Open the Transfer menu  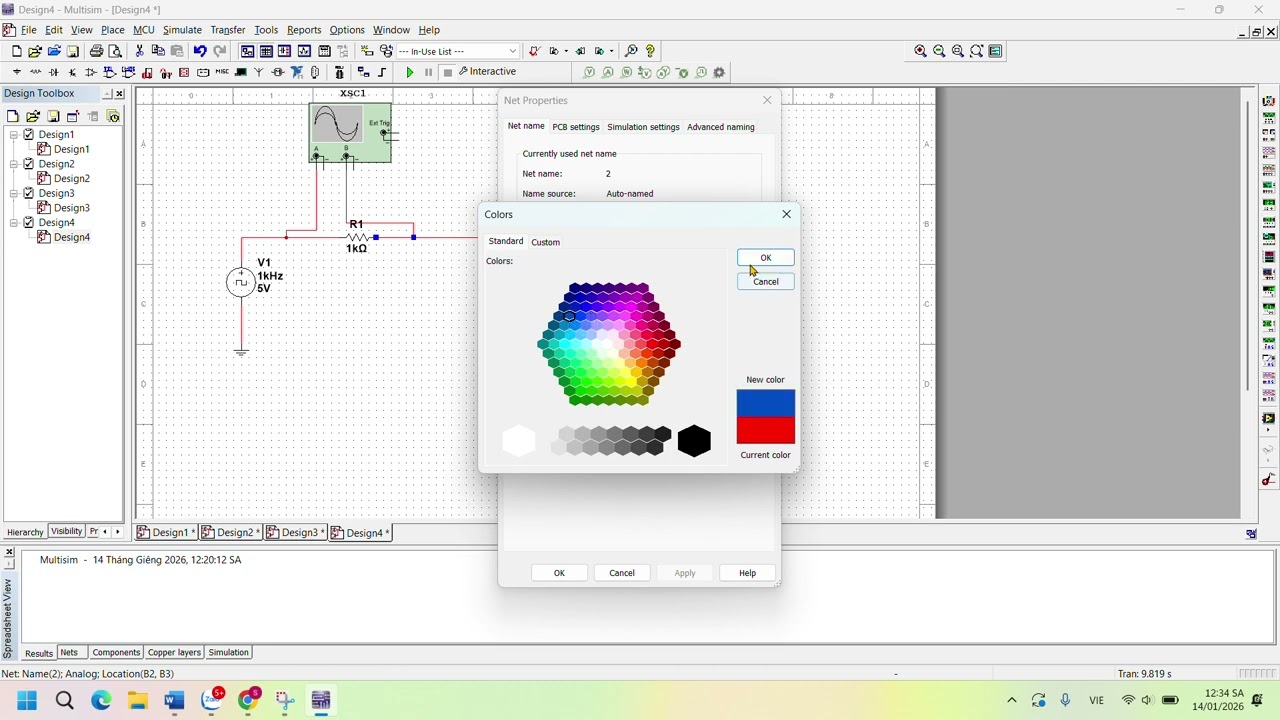pos(228,30)
